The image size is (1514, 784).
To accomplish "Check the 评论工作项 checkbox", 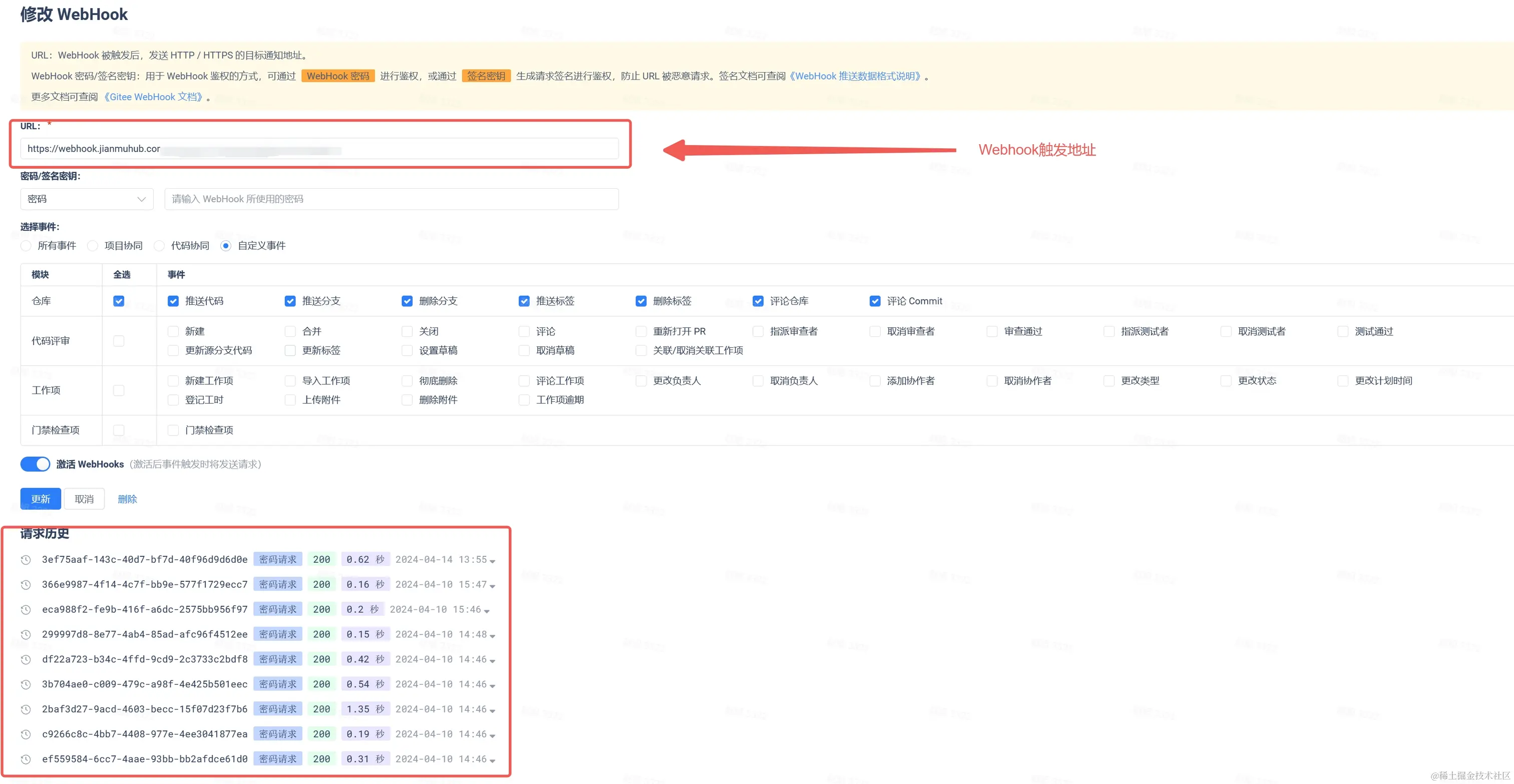I will point(524,381).
